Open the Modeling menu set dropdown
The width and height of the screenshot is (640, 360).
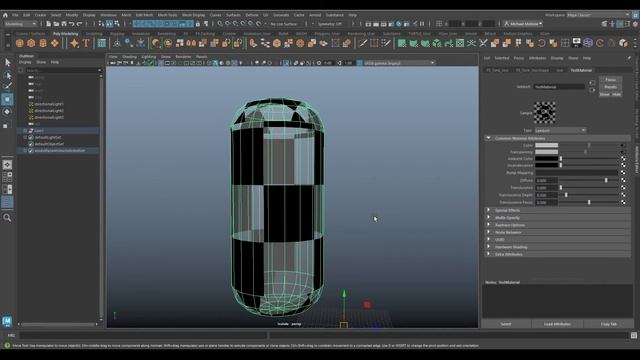(20, 24)
